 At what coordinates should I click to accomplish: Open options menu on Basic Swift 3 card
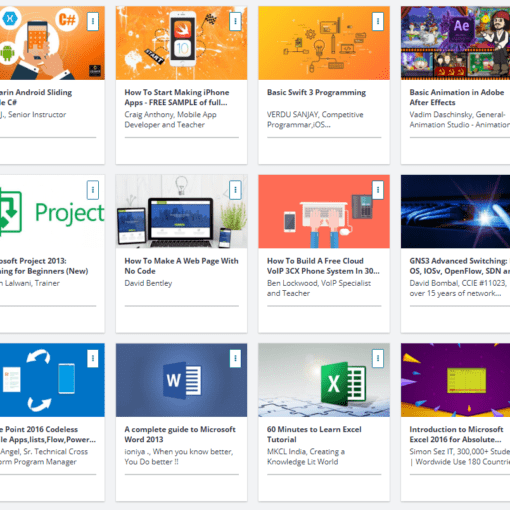378,21
